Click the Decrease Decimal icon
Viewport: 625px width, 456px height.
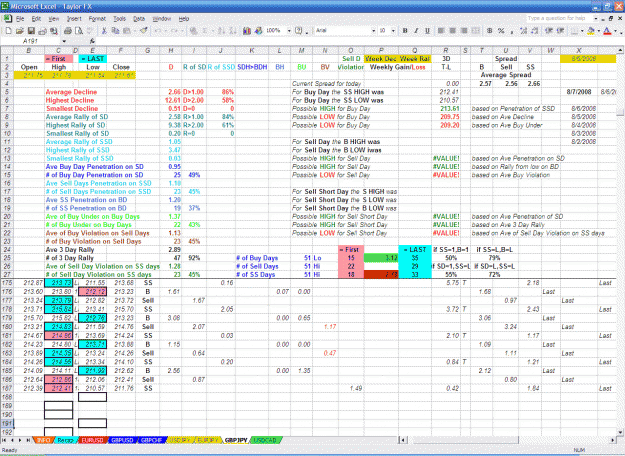click(x=535, y=31)
